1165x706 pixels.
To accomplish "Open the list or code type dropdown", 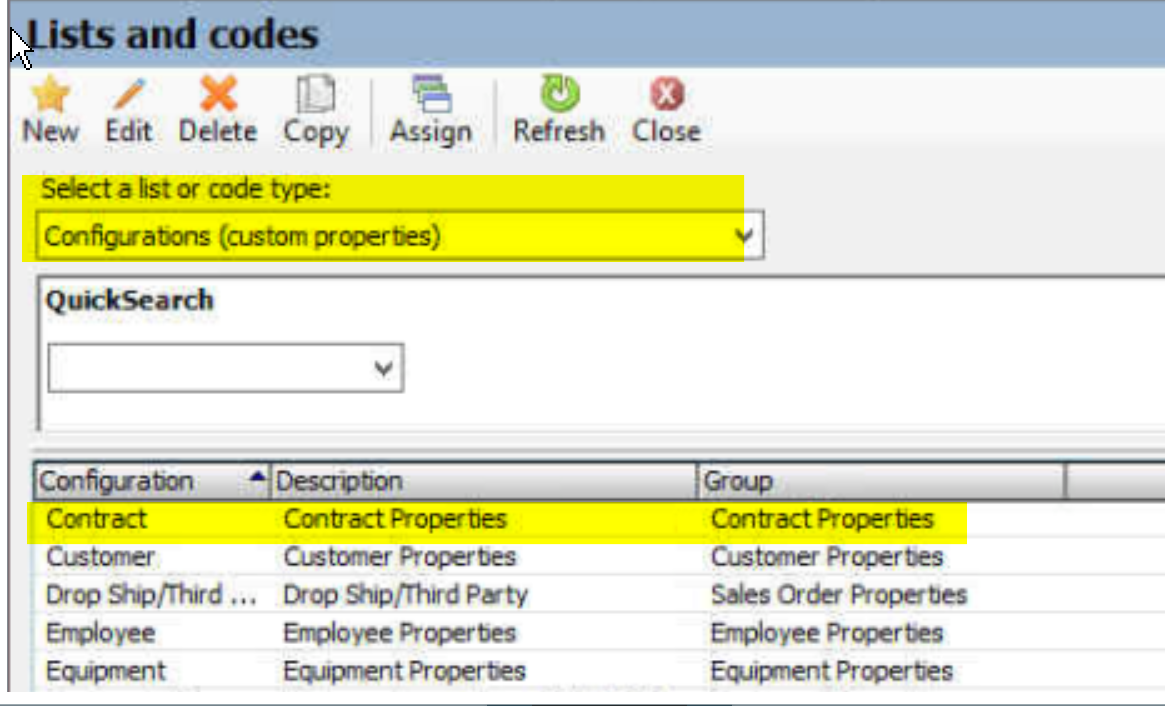I will pyautogui.click(x=400, y=236).
